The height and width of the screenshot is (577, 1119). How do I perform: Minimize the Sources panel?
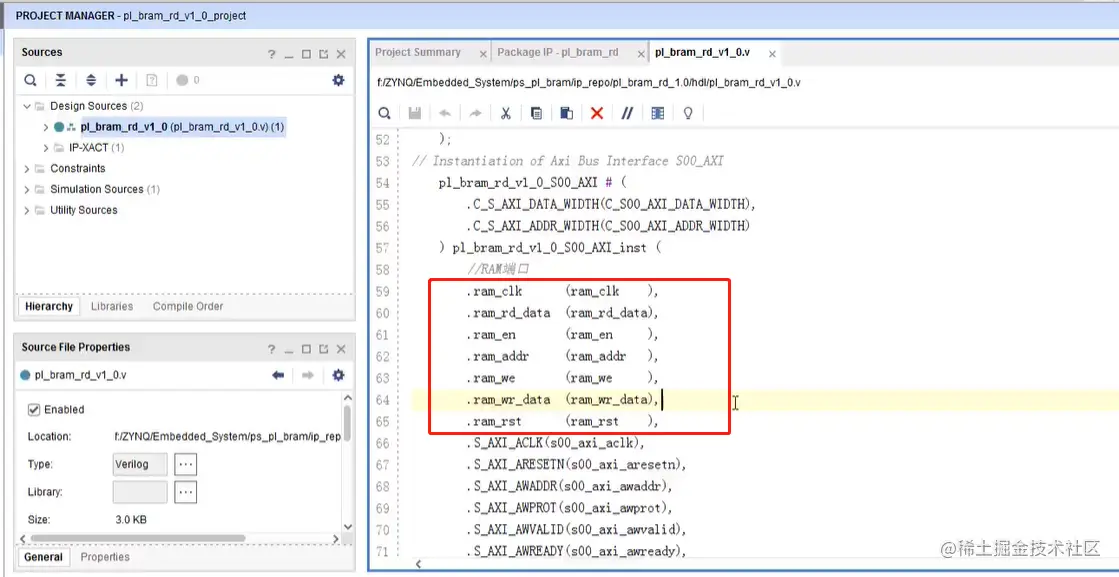288,54
